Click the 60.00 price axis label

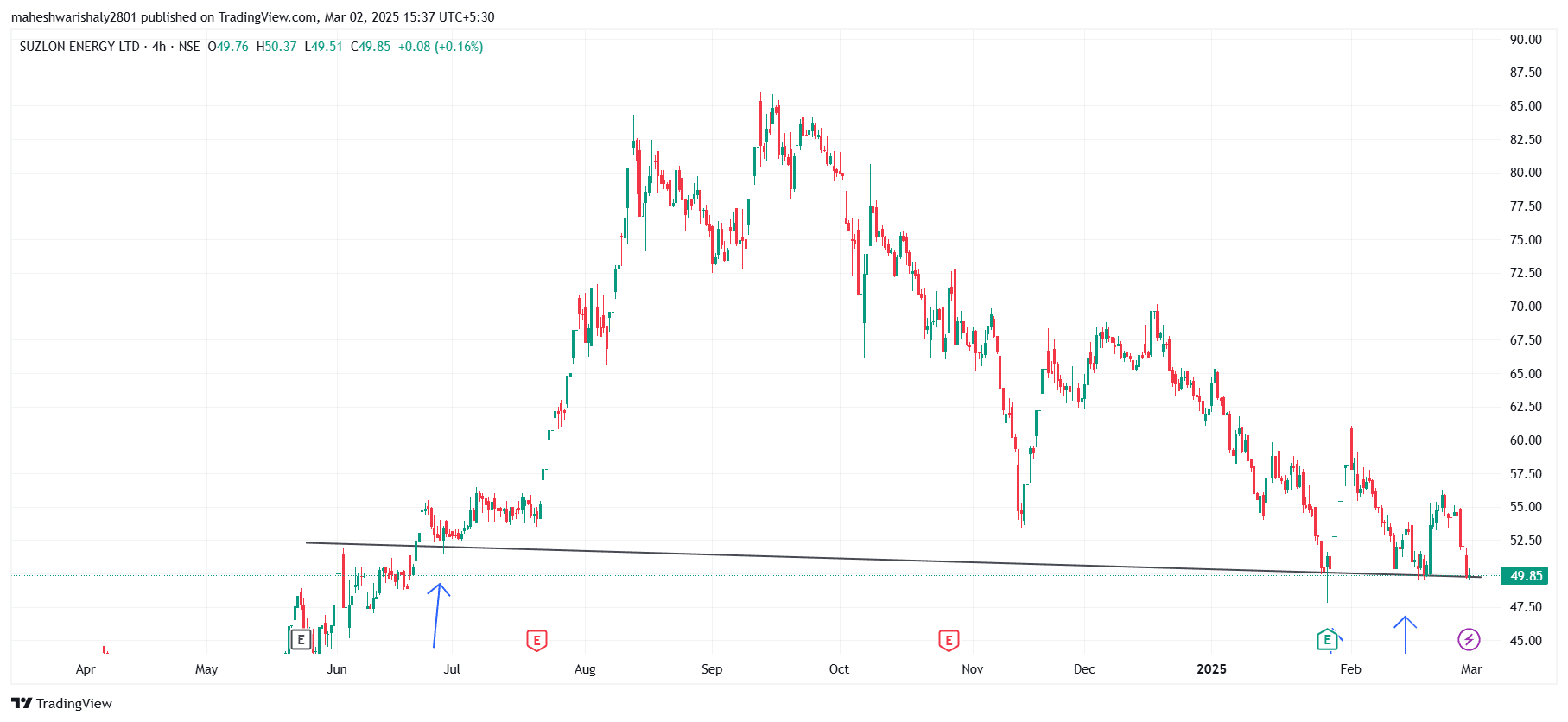(x=1526, y=440)
